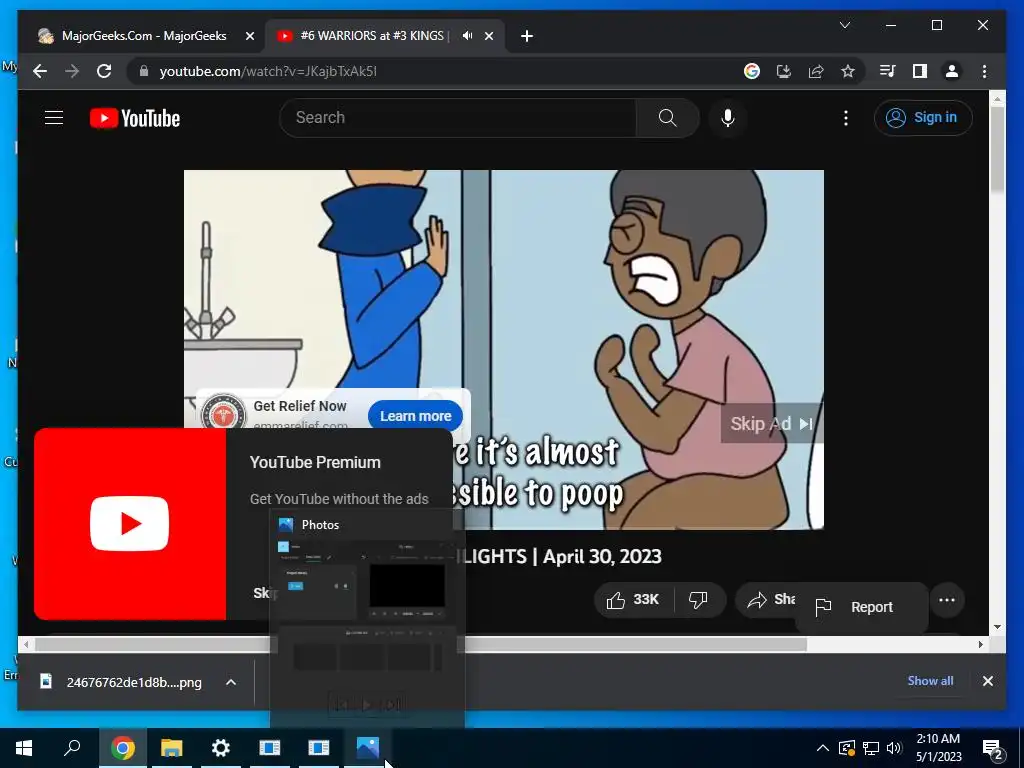Open the notification action center
This screenshot has height=768, width=1024.
click(x=993, y=748)
